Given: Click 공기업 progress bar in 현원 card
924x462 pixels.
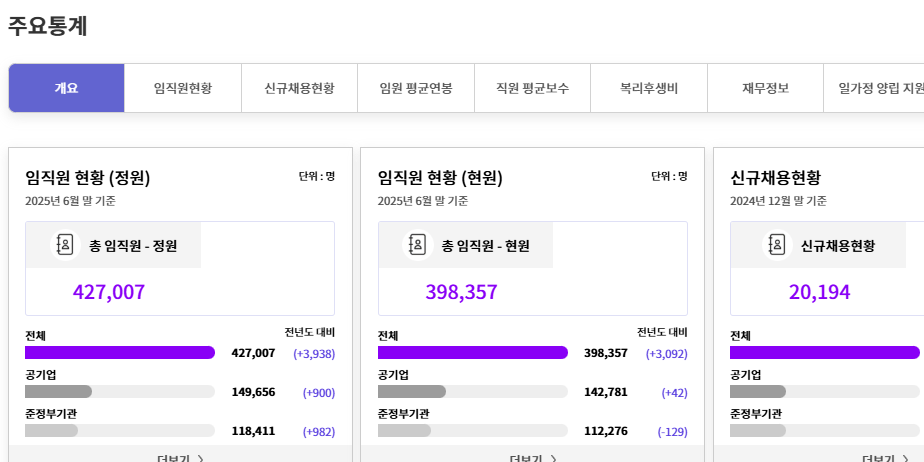Looking at the screenshot, I should tap(473, 391).
